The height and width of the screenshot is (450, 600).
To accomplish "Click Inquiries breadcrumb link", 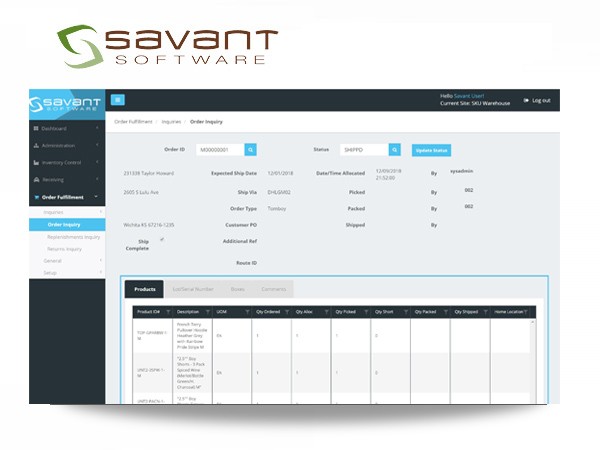I will (171, 122).
